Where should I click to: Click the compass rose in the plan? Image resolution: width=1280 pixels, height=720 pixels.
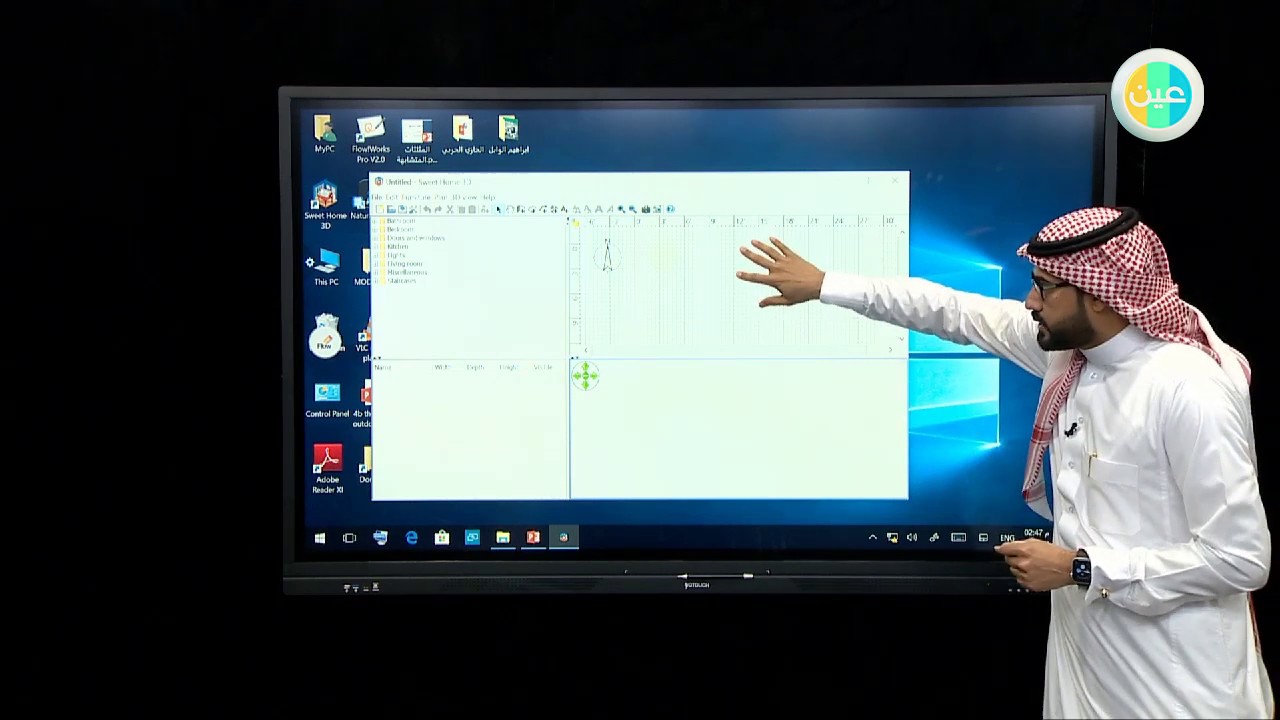point(607,256)
